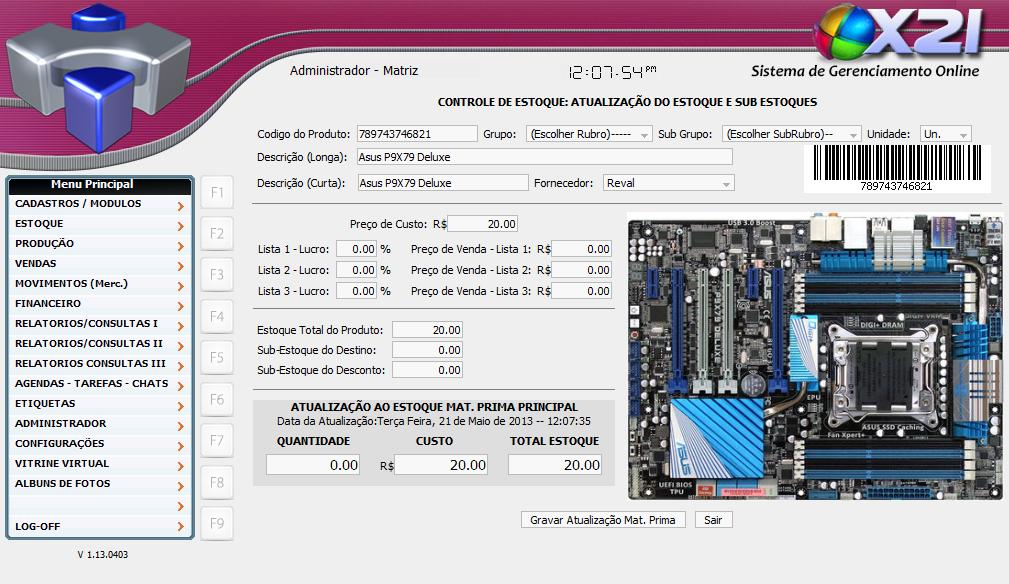The image size is (1009, 584).
Task: Click the arrow next to LOG-OFF
Action: (180, 527)
